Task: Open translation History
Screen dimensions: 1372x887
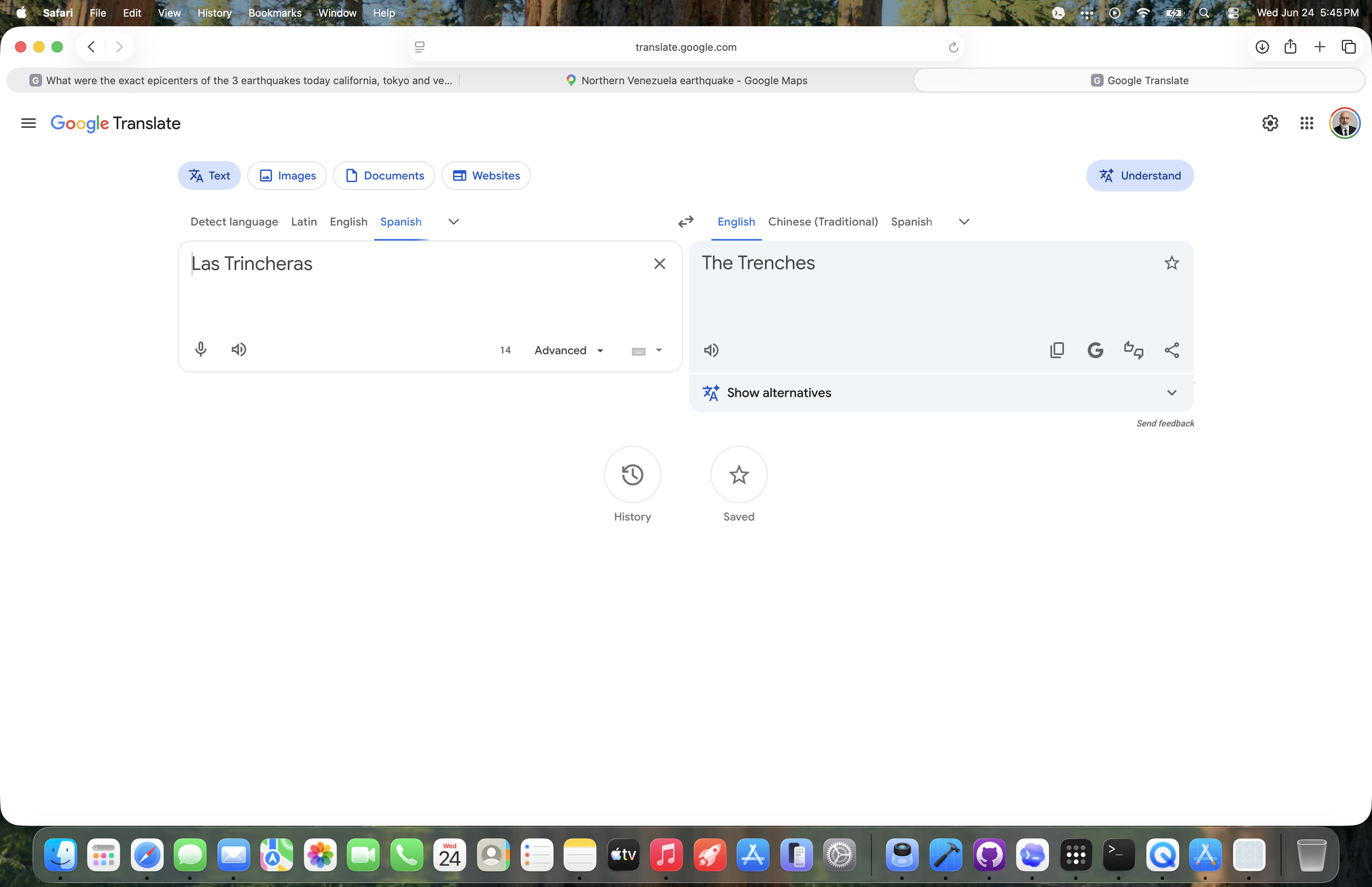Action: [x=632, y=475]
